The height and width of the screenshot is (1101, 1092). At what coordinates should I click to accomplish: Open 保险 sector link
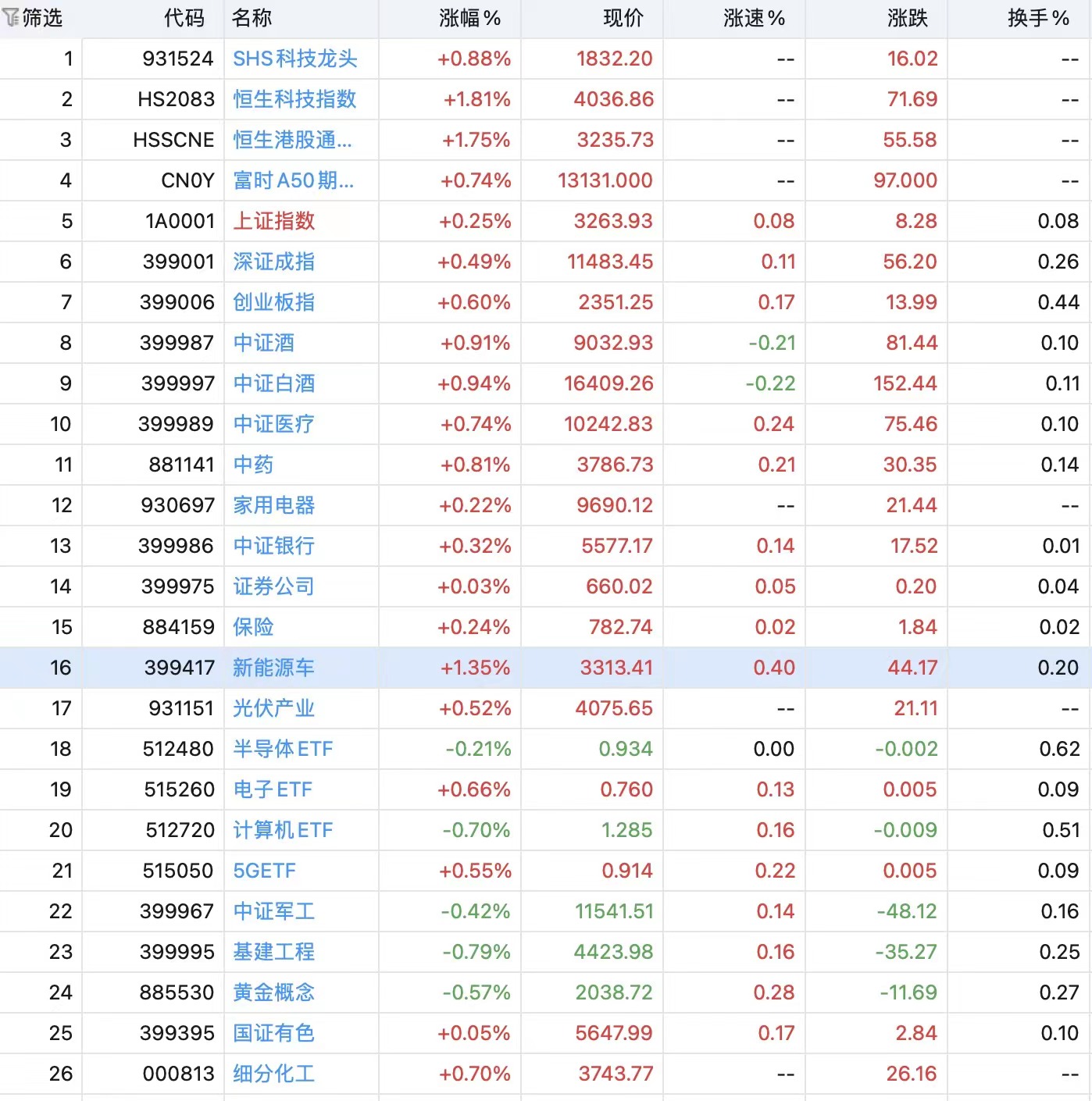pyautogui.click(x=253, y=627)
